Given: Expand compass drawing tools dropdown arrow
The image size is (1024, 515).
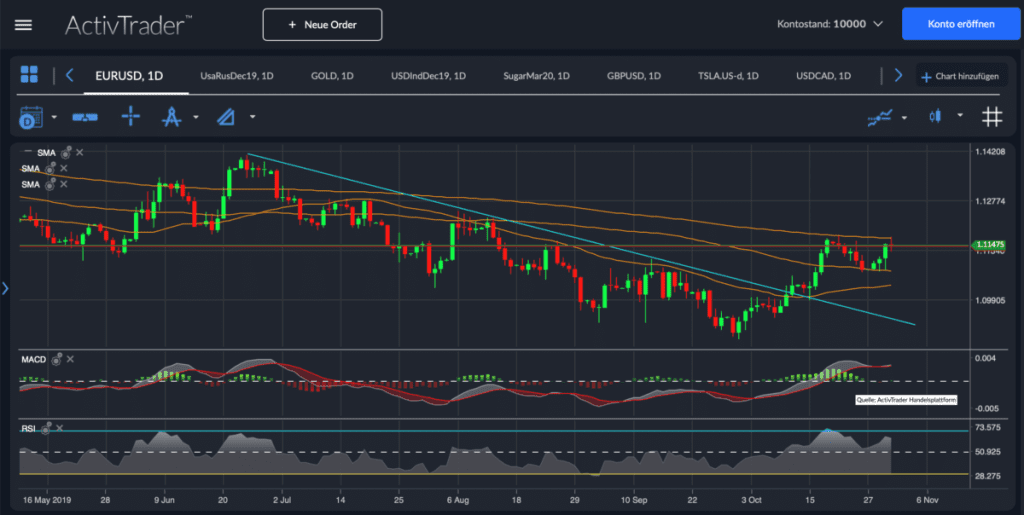Looking at the screenshot, I should coord(196,117).
